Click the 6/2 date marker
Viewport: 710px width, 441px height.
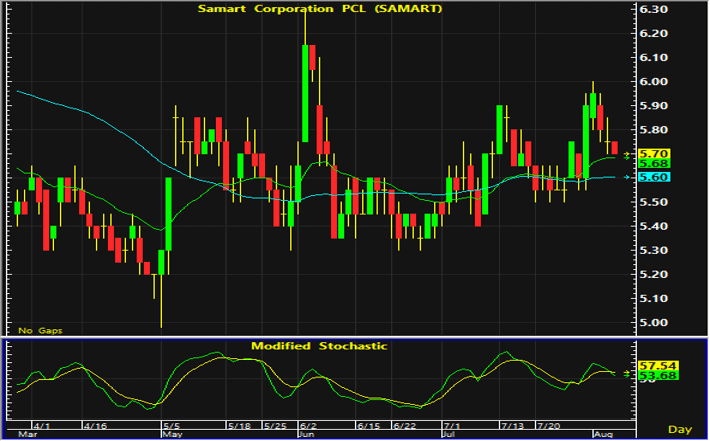click(x=308, y=426)
